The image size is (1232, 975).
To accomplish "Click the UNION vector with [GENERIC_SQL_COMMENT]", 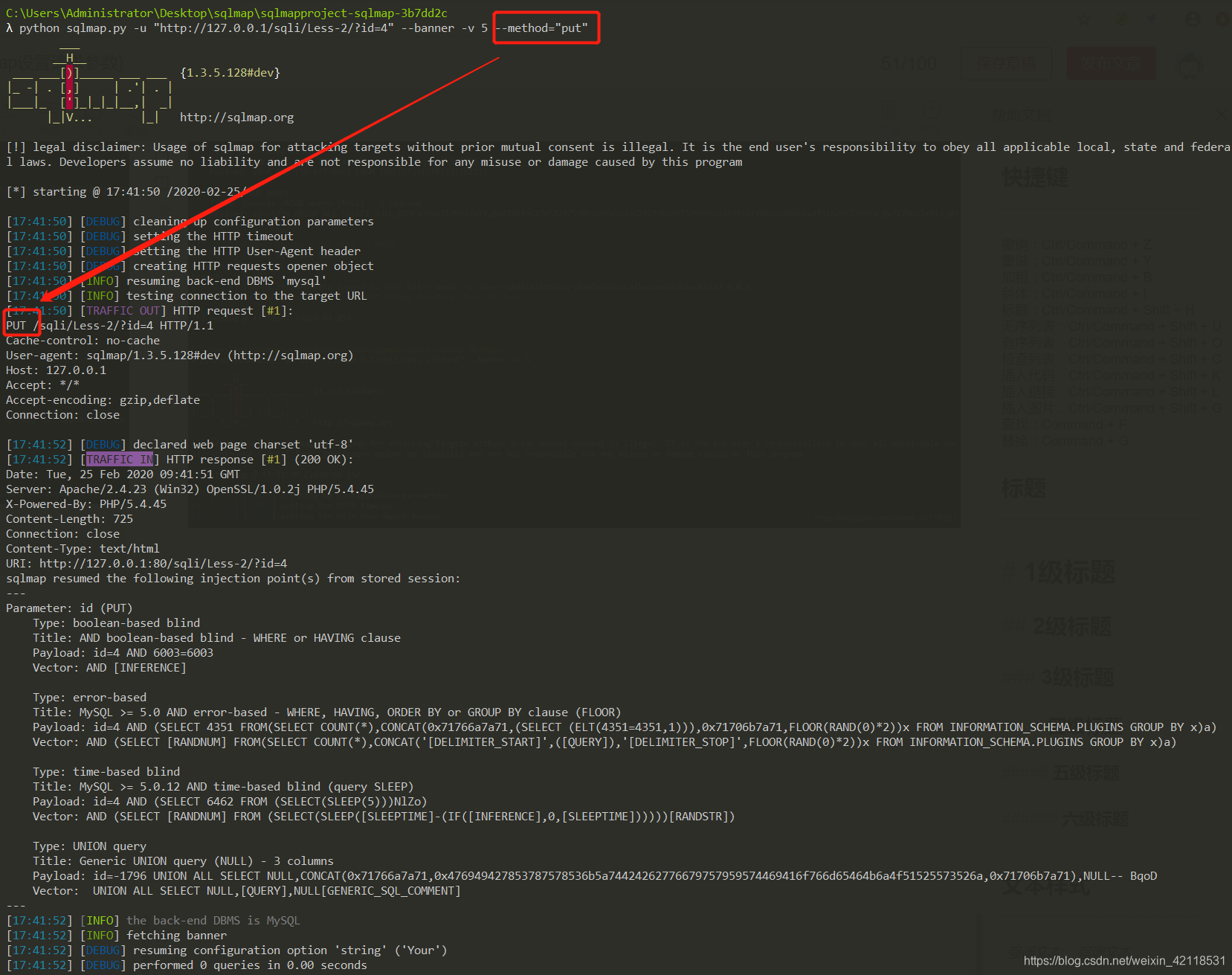I will tap(247, 891).
